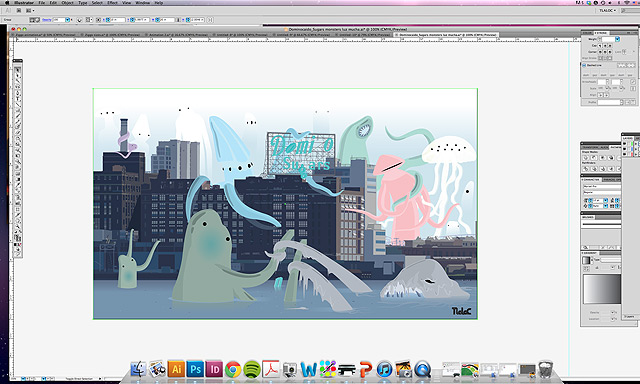Click the Unite shape mode in Pathfinder
Viewport: 640px width, 384px height.
586,158
